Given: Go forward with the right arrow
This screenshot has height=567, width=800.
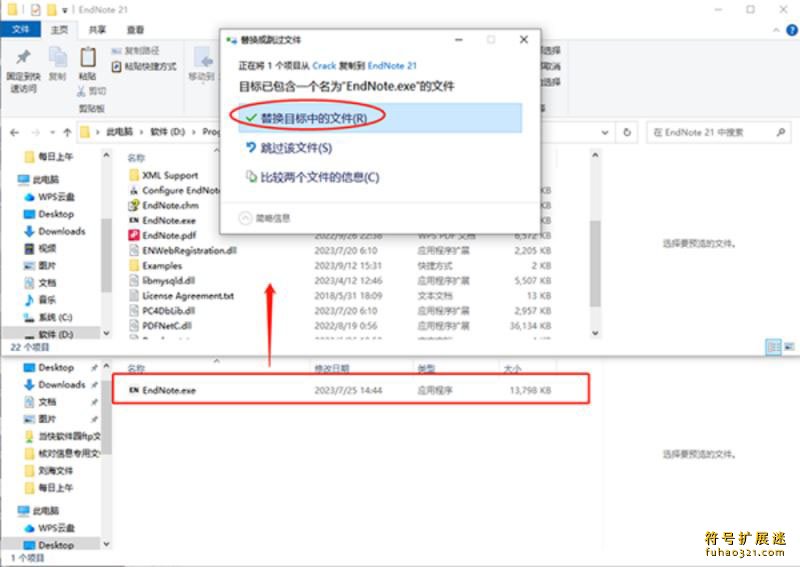Looking at the screenshot, I should [x=36, y=133].
